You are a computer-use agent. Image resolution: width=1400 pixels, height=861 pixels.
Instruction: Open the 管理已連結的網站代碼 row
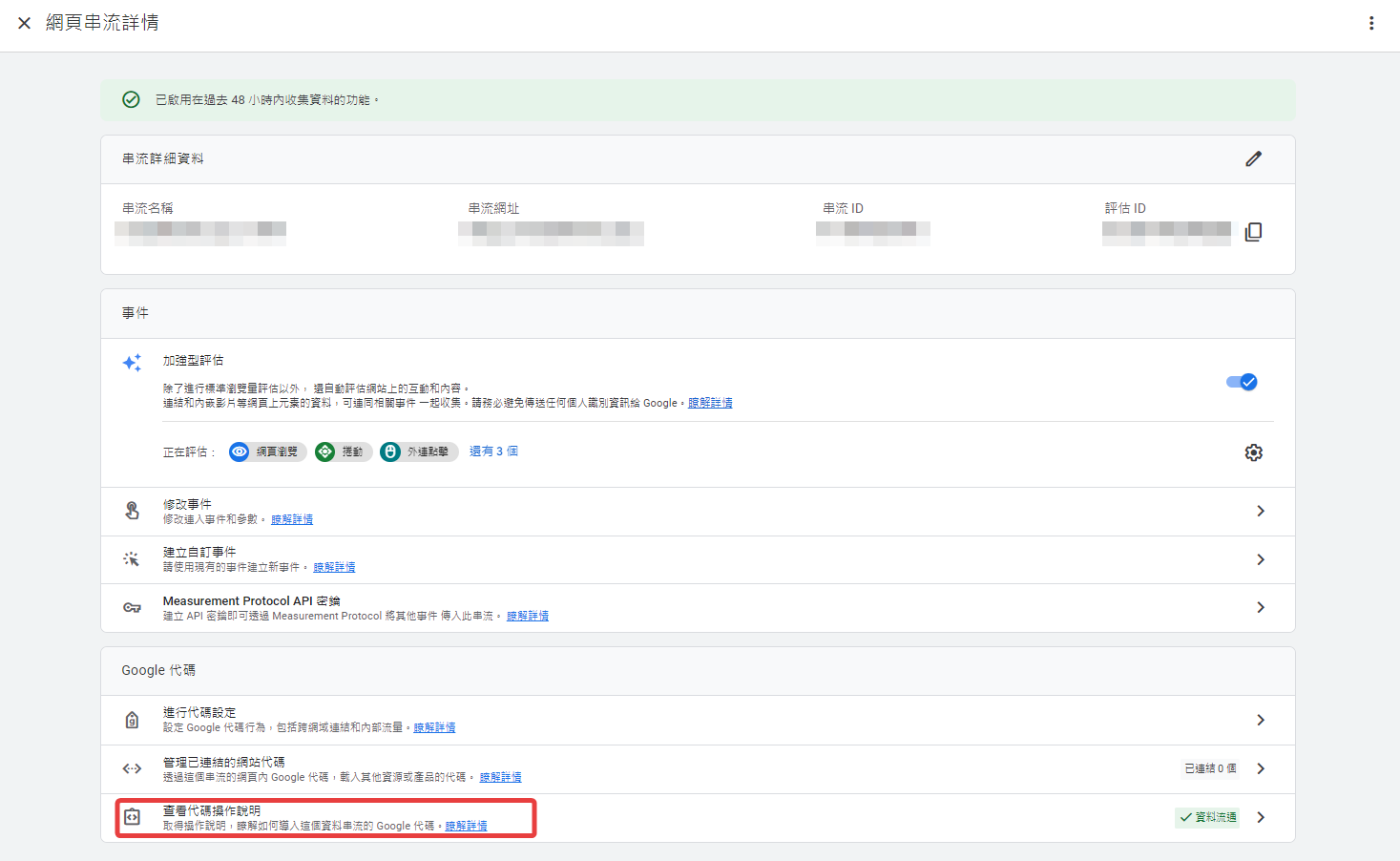[698, 769]
